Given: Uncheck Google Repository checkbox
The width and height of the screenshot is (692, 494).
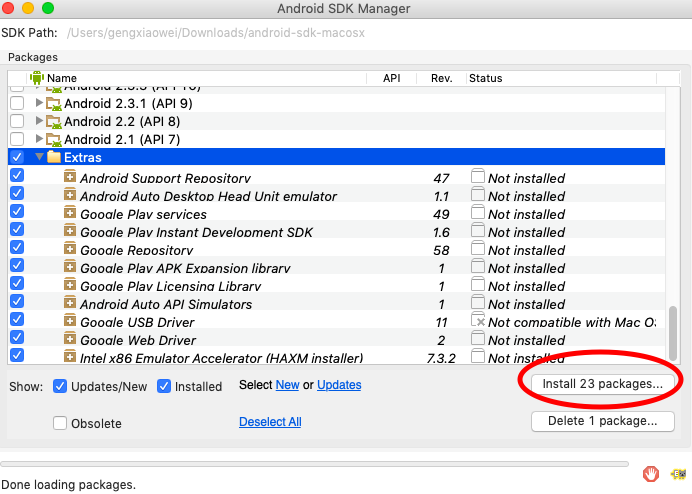Looking at the screenshot, I should tap(17, 247).
